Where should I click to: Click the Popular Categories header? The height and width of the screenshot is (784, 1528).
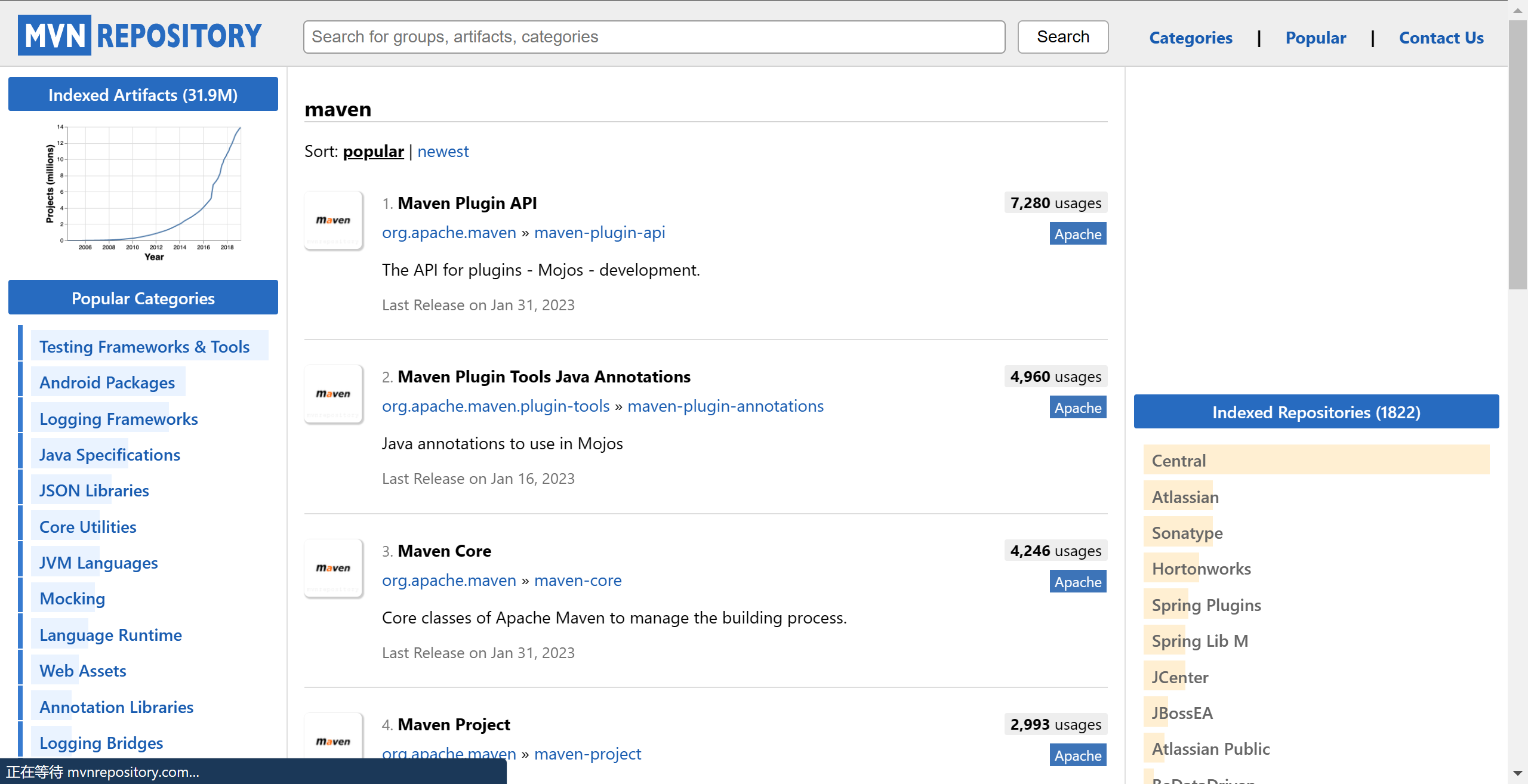pyautogui.click(x=143, y=298)
